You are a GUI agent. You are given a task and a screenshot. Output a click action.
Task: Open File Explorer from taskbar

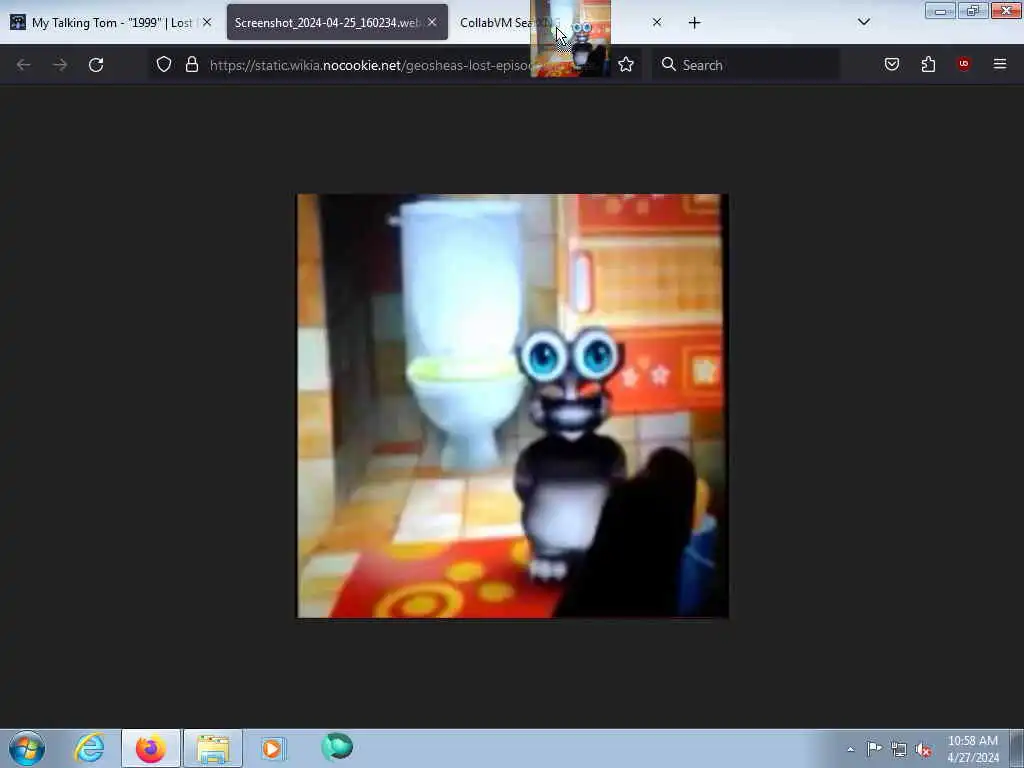click(213, 748)
